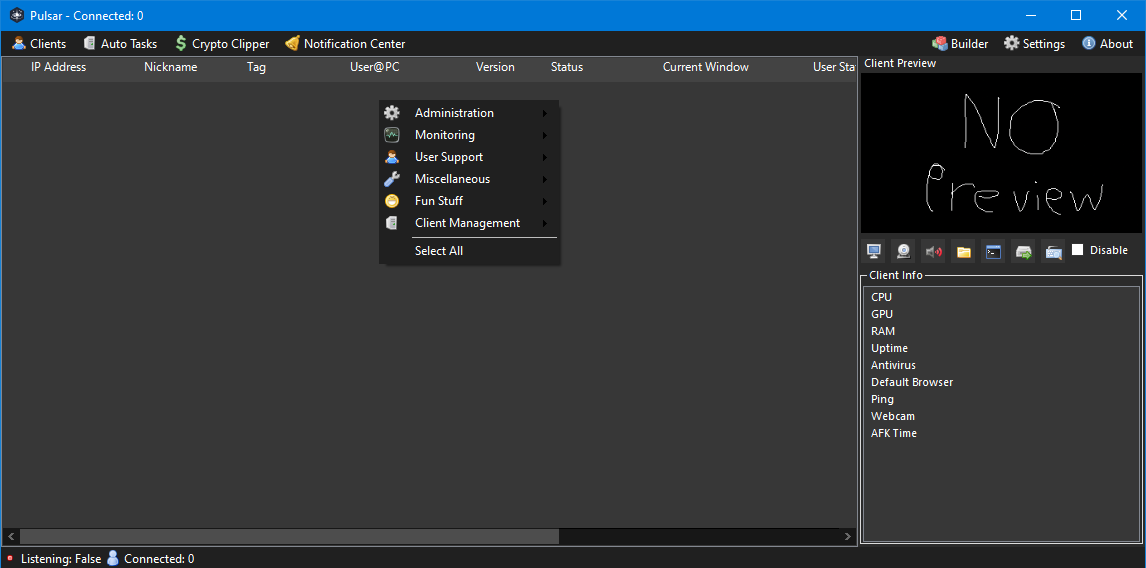Expand the Client Management submenu arrow
The height and width of the screenshot is (568, 1146).
point(545,223)
